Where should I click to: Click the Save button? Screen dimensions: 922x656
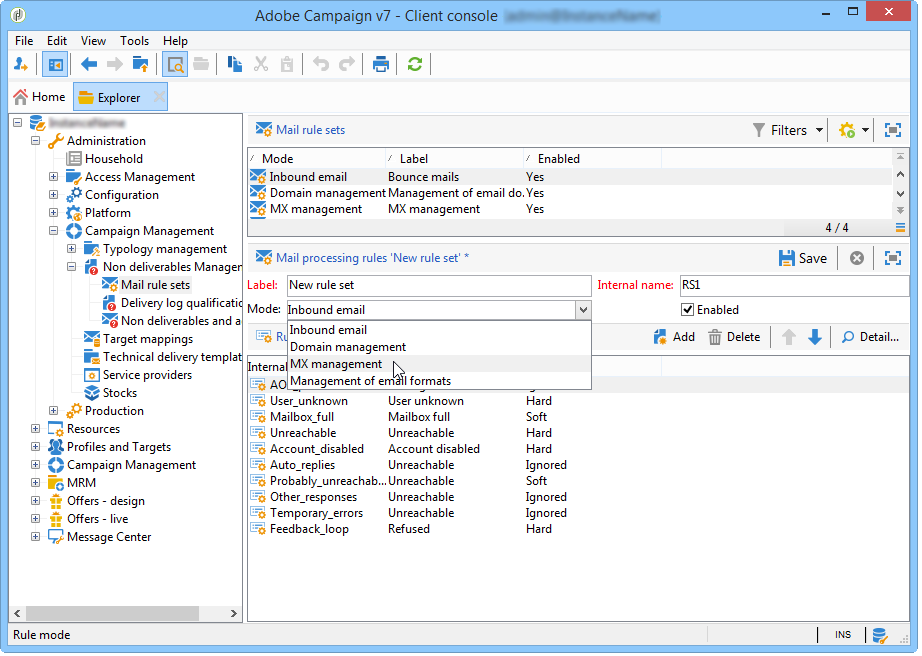pos(803,258)
